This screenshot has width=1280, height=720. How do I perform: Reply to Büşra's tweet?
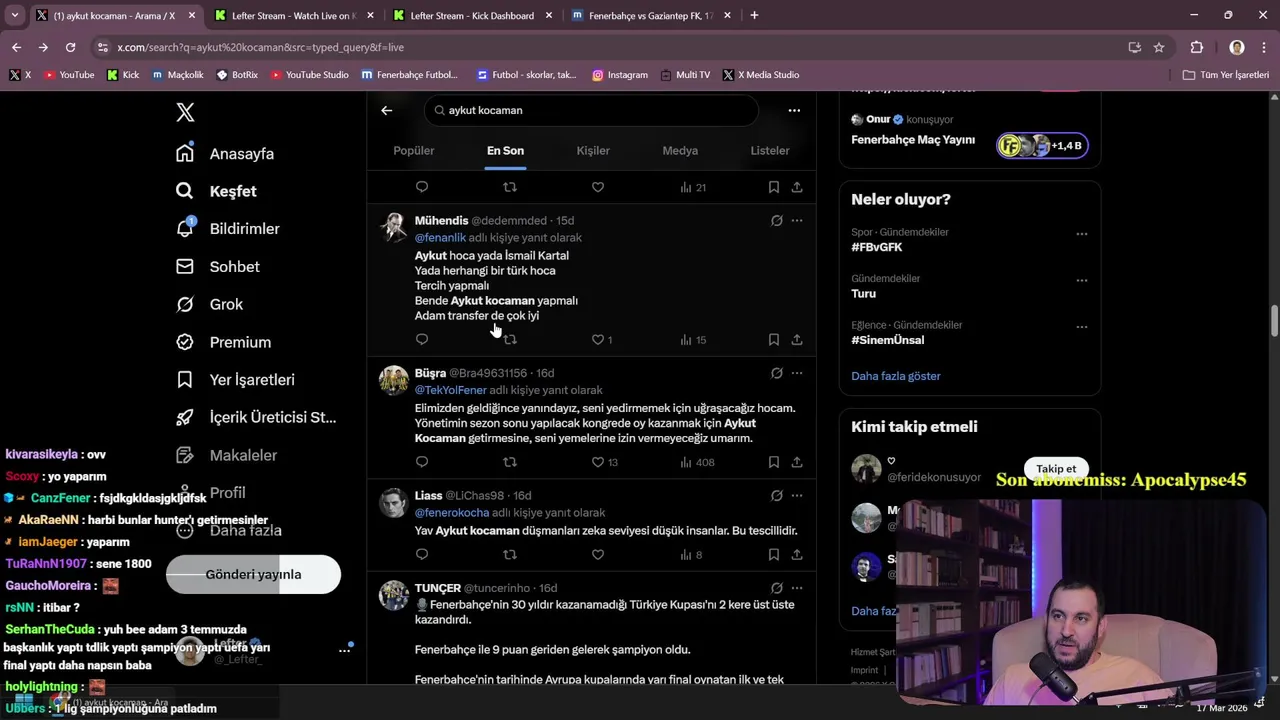tap(422, 462)
